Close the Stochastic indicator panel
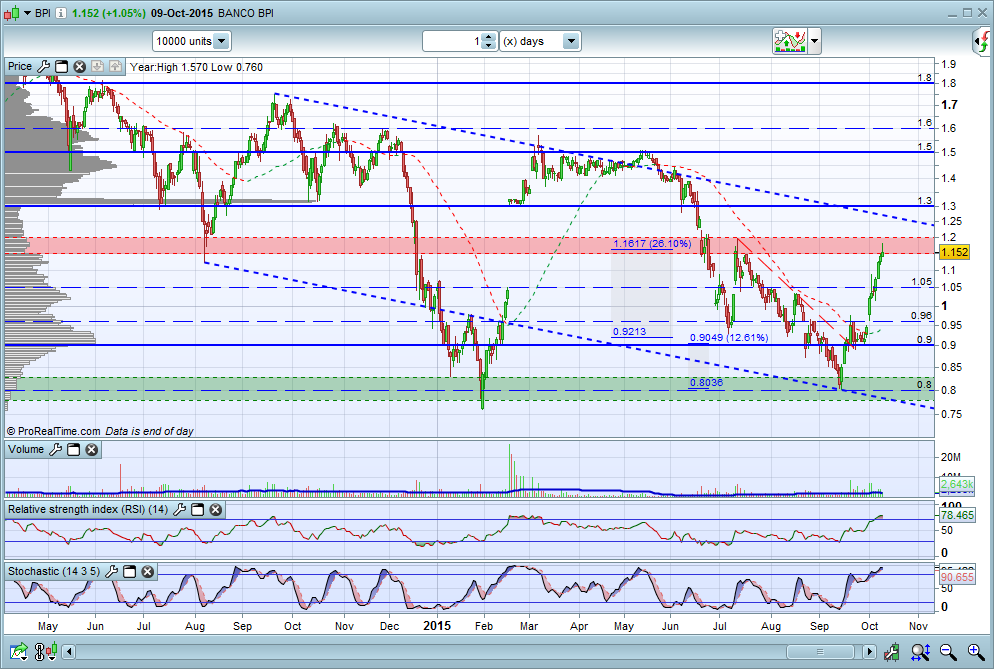 tap(147, 571)
